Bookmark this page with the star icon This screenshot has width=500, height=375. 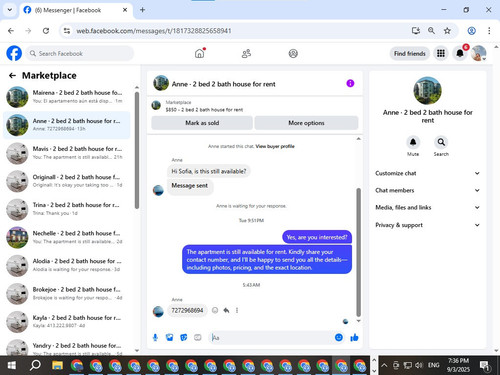[447, 31]
